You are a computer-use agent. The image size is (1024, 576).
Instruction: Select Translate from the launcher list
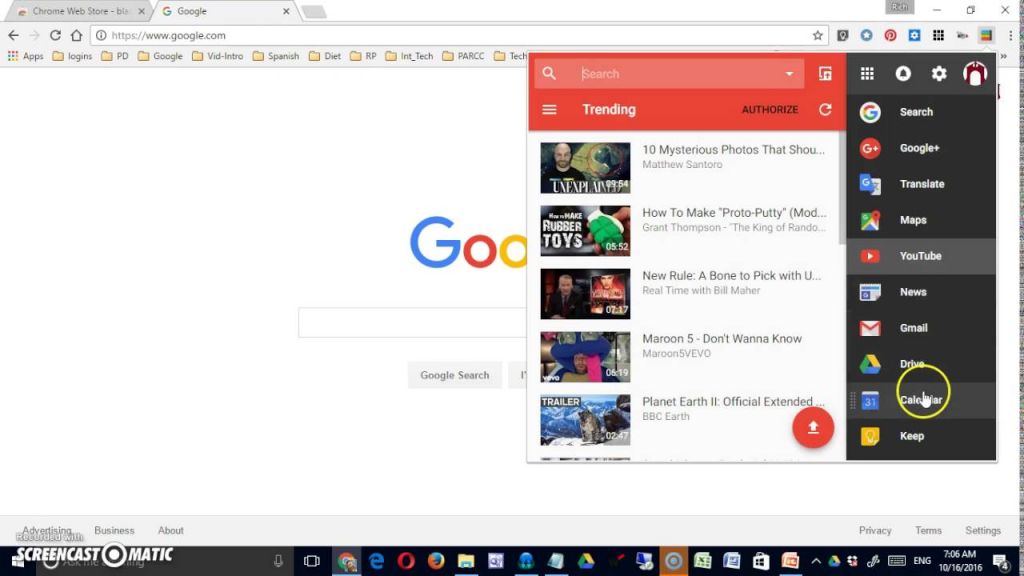click(920, 184)
